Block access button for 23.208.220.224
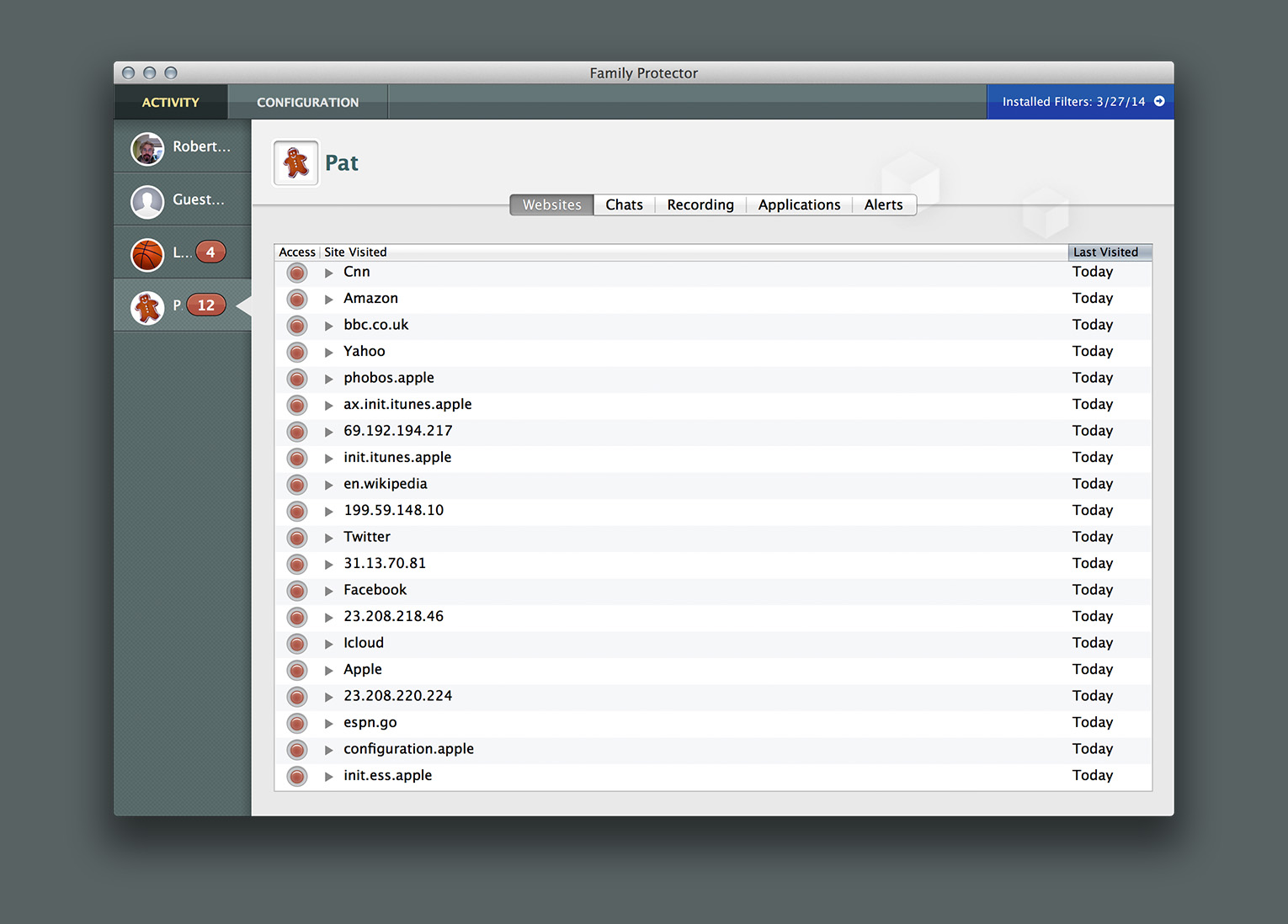 pyautogui.click(x=297, y=697)
